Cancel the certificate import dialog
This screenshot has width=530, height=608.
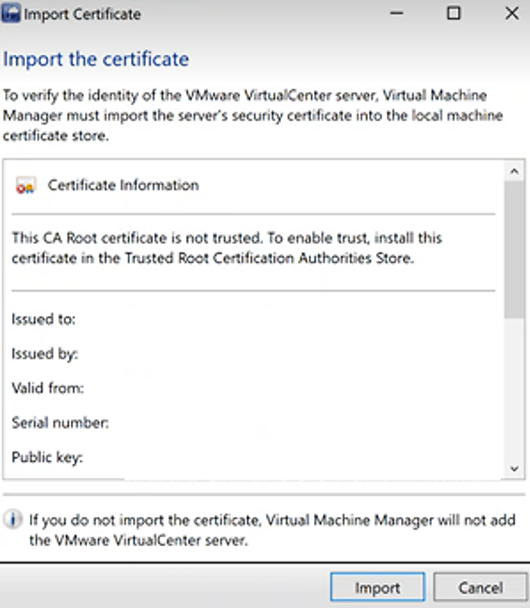pyautogui.click(x=480, y=587)
